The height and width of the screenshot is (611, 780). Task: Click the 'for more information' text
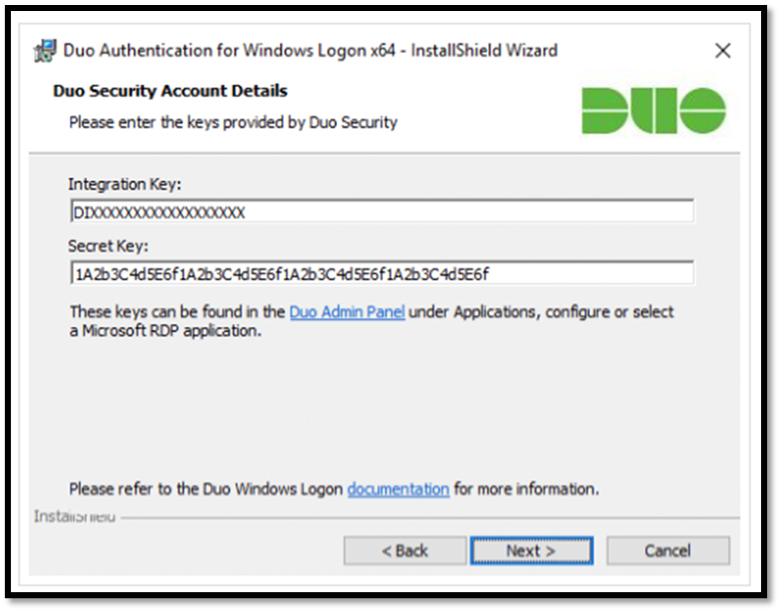coord(526,489)
